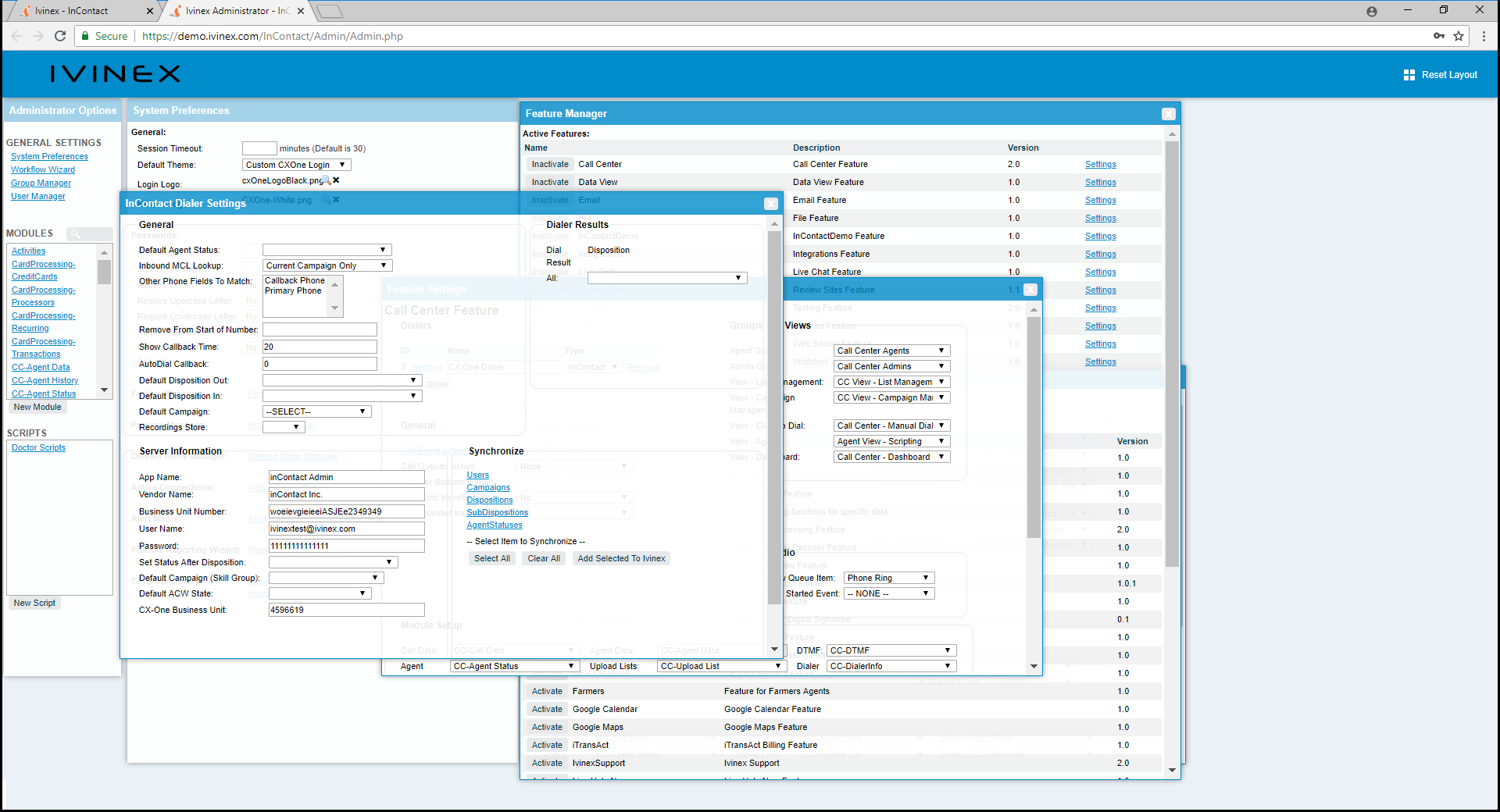
Task: Open the CC-Agent Status dropdown
Action: (514, 666)
